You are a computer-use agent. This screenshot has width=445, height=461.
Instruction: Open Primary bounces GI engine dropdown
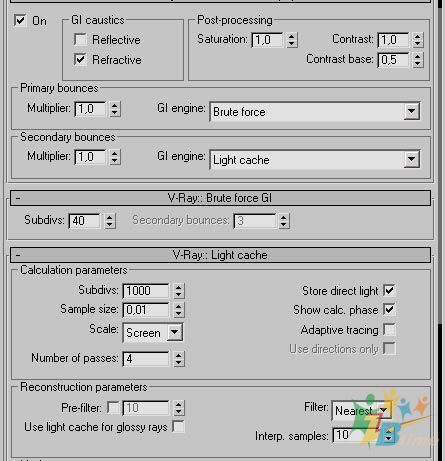315,111
